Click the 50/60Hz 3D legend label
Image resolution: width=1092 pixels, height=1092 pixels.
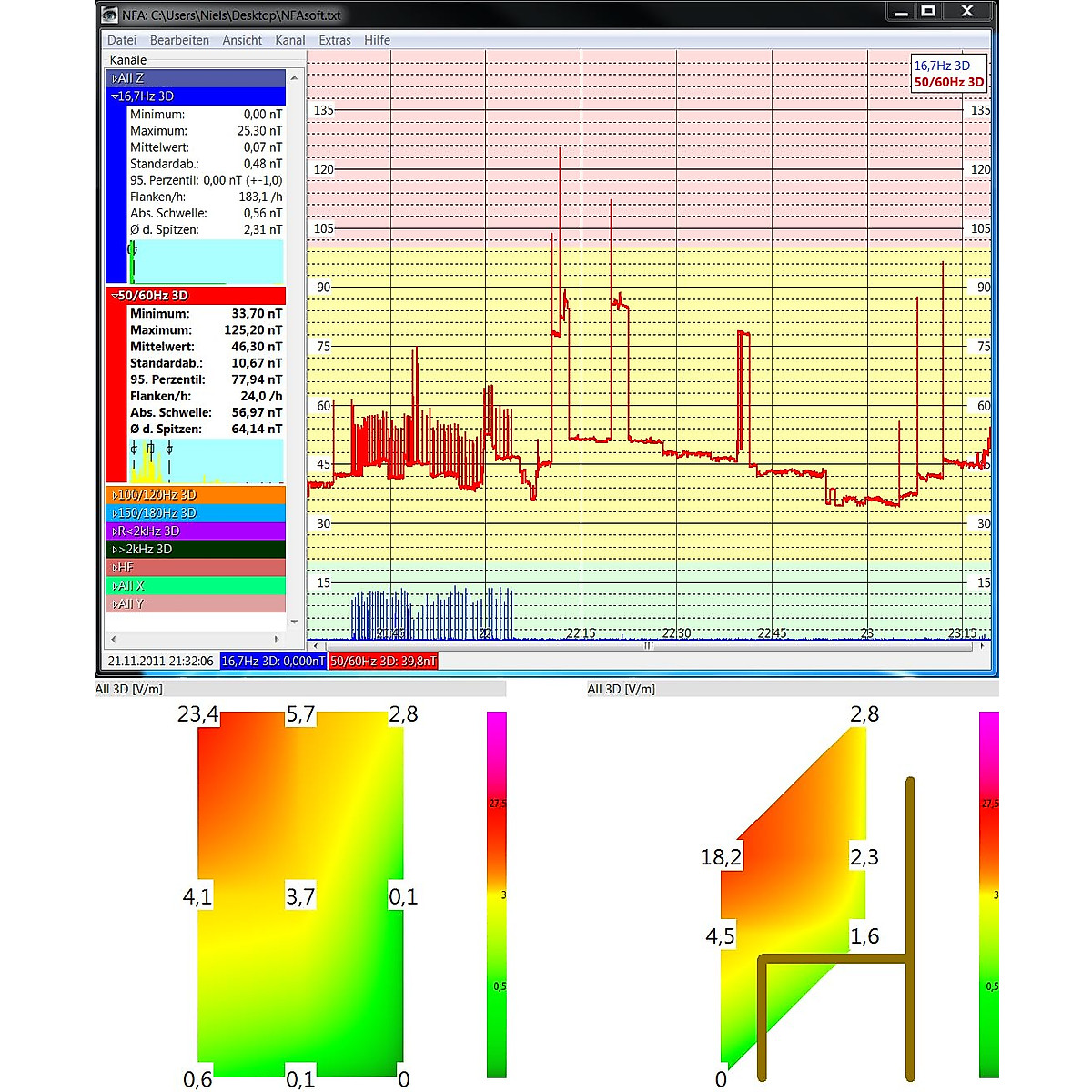click(x=948, y=82)
